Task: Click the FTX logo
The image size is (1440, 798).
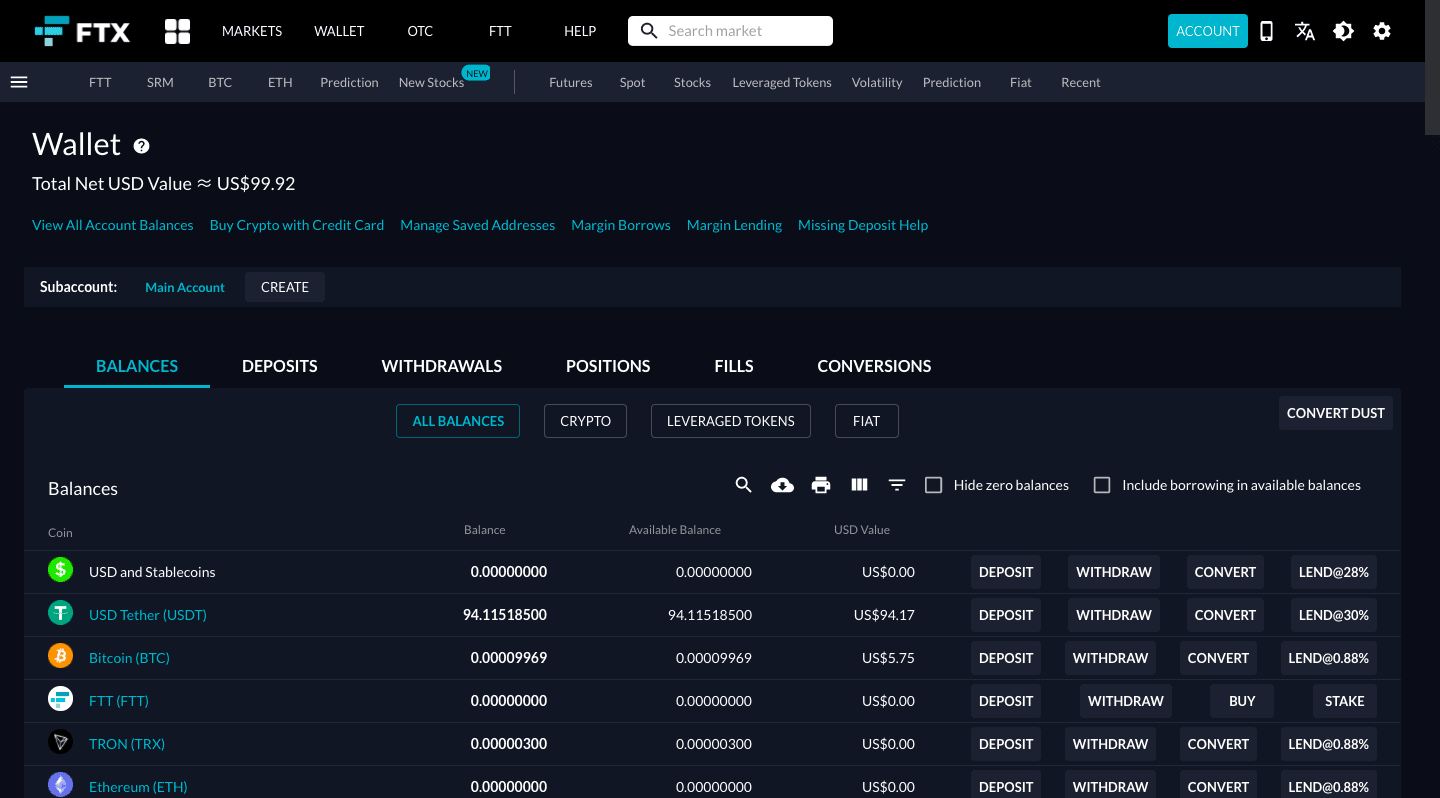Action: (x=82, y=31)
